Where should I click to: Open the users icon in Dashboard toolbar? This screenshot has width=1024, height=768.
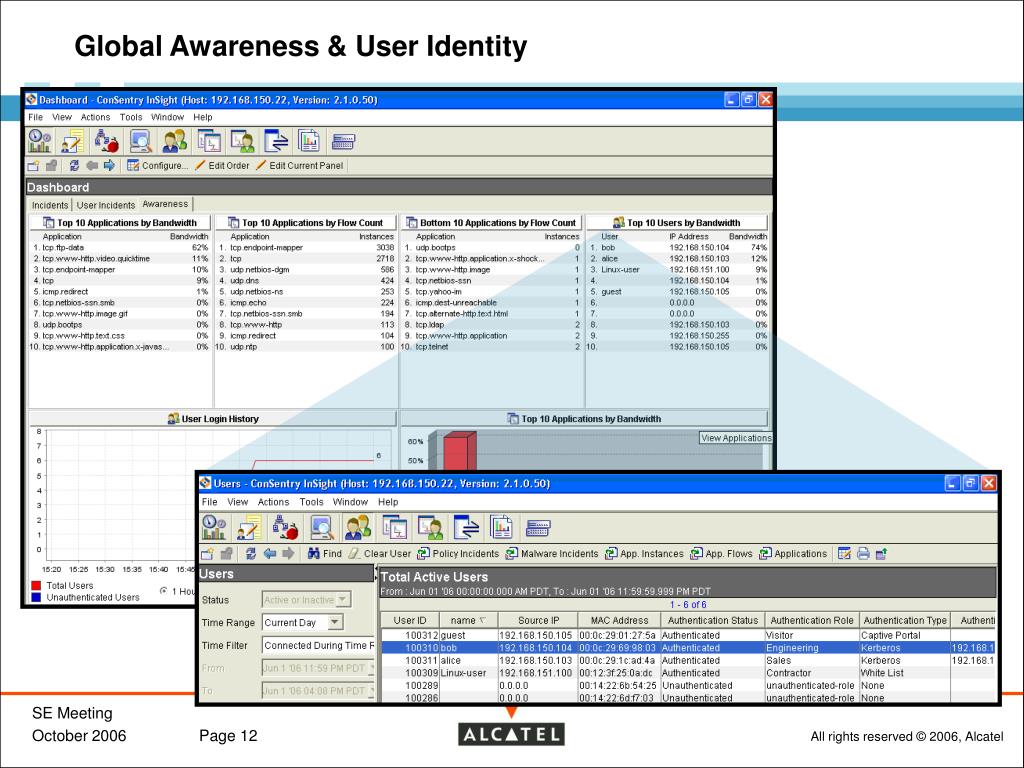tap(174, 140)
